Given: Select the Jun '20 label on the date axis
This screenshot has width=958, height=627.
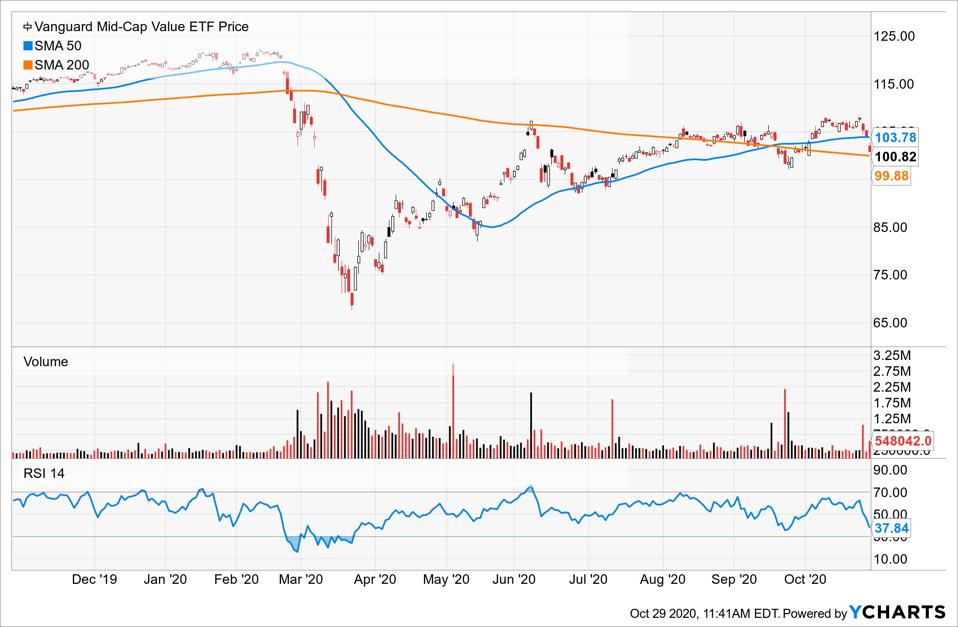Looking at the screenshot, I should (x=516, y=578).
